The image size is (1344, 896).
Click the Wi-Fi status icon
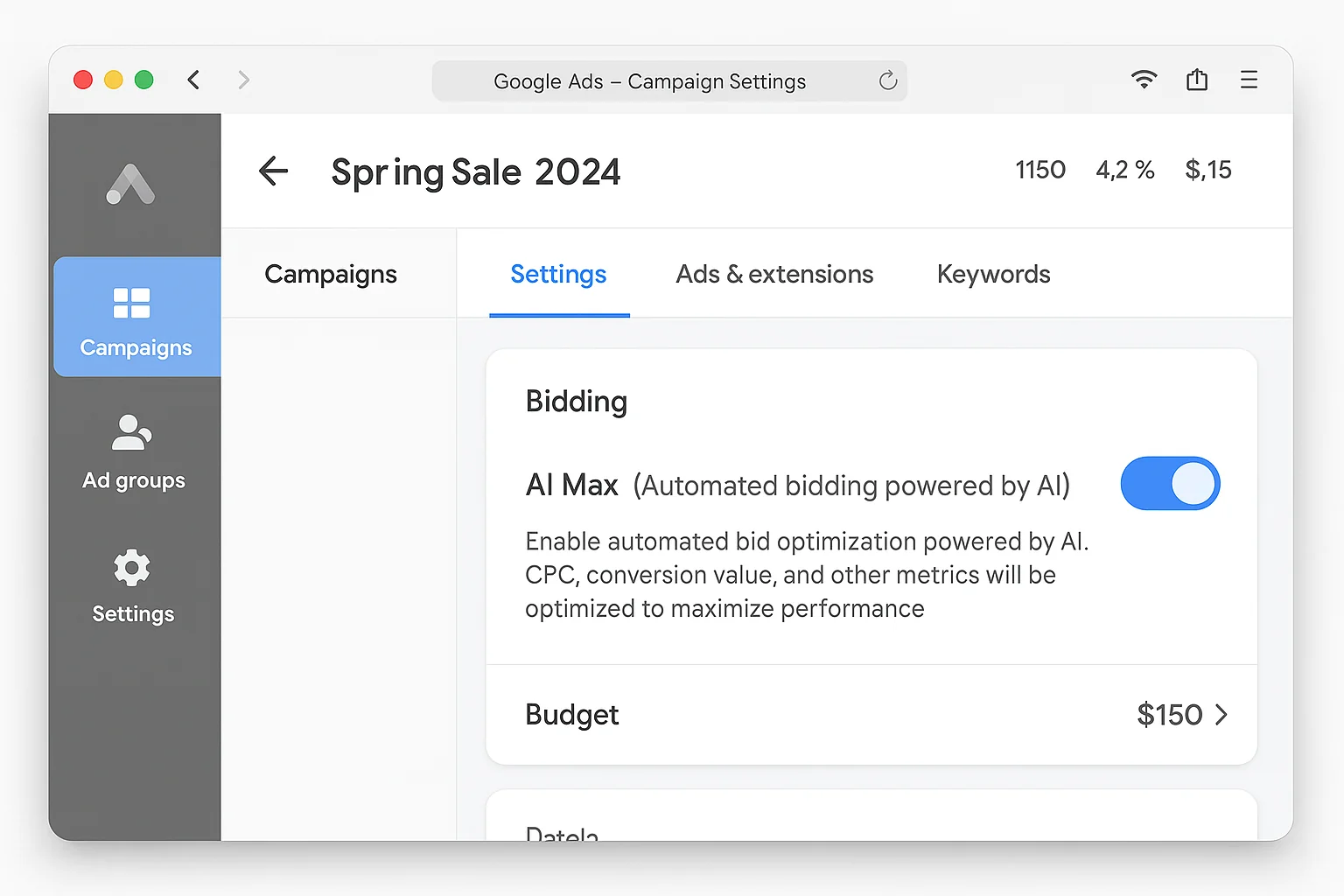point(1144,79)
